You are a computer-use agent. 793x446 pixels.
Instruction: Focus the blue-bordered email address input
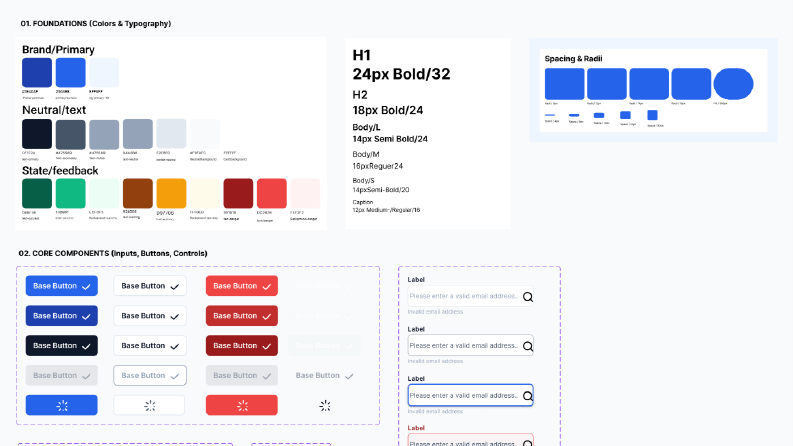point(470,395)
